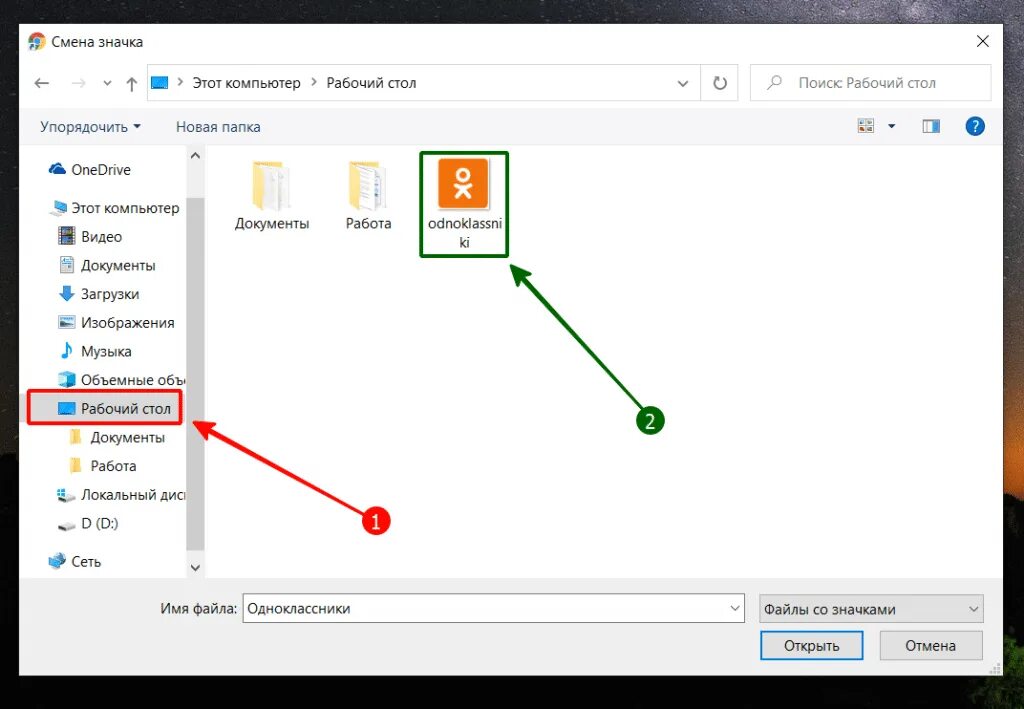This screenshot has width=1024, height=709.
Task: Open the view options dropdown arrow
Action: tap(891, 126)
